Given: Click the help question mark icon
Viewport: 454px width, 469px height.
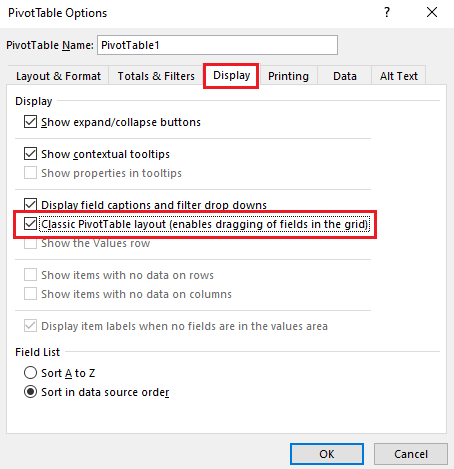Looking at the screenshot, I should click(387, 13).
